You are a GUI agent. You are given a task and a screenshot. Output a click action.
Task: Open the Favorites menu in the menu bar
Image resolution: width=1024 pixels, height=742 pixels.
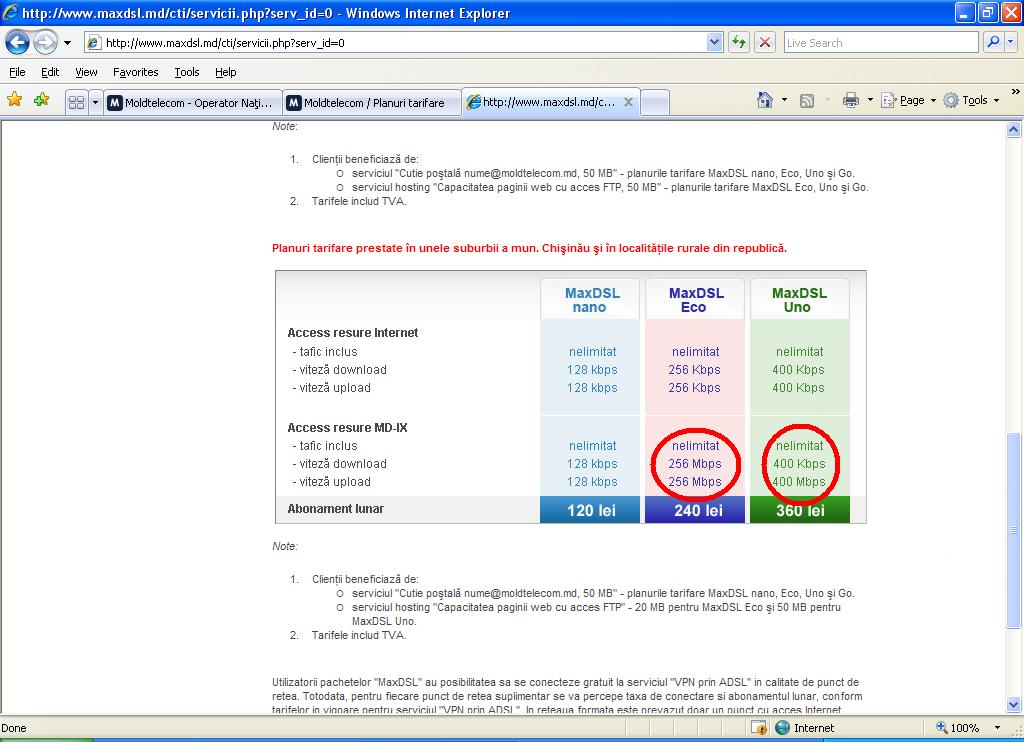pos(135,72)
